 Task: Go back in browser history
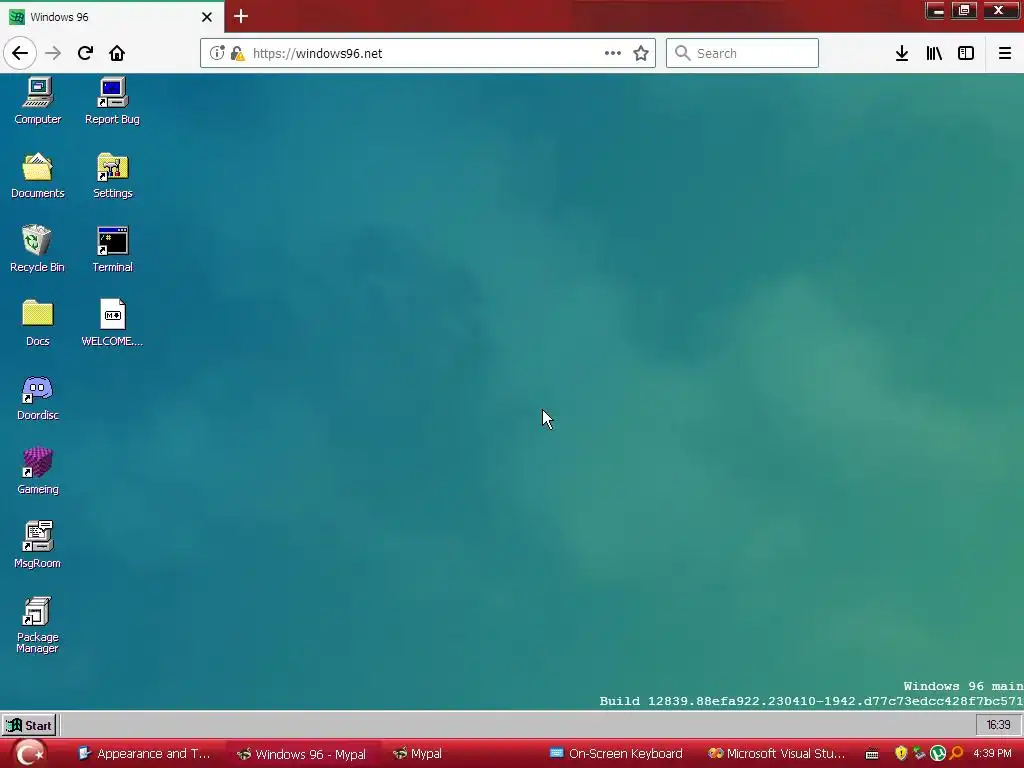point(20,53)
